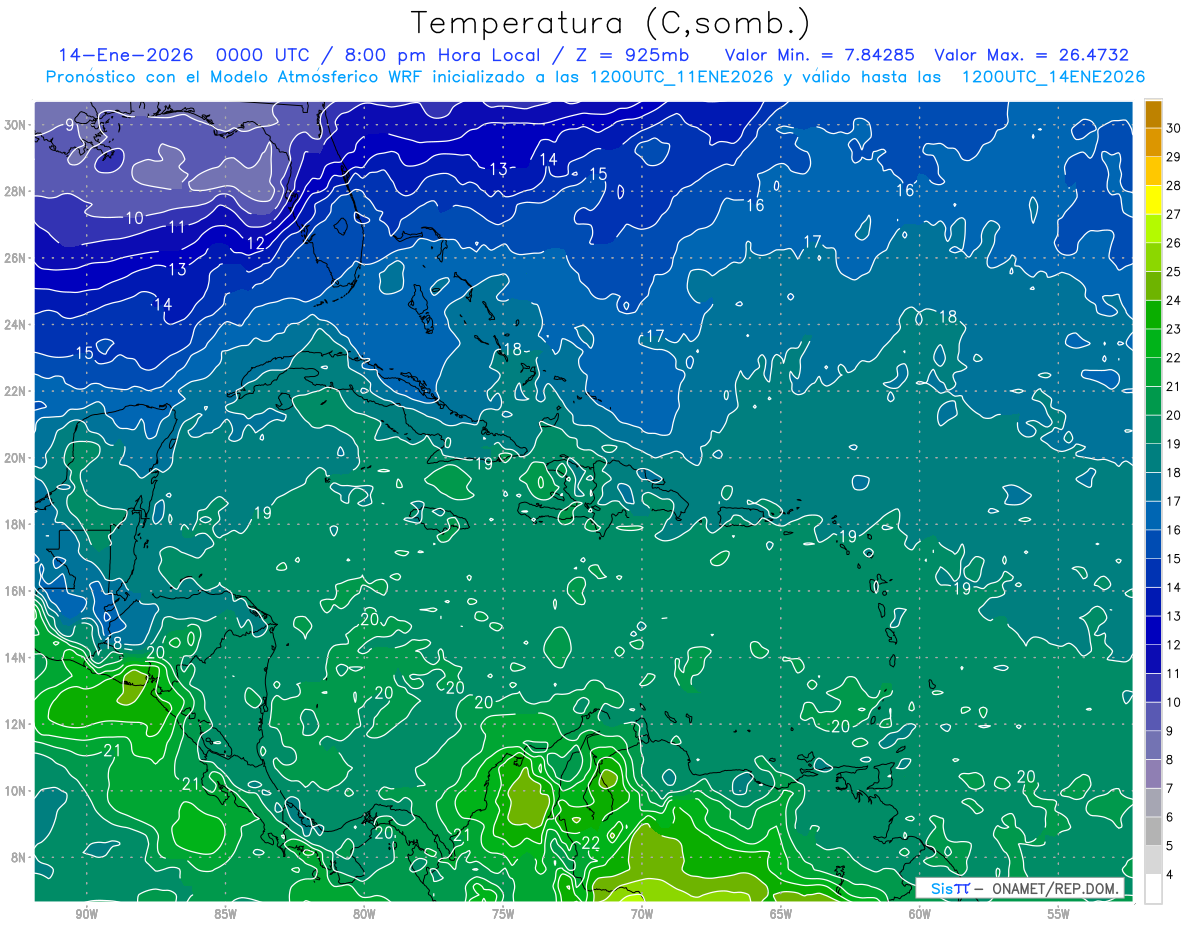
Task: Click latitude axis label '26N'
Action: (17, 258)
